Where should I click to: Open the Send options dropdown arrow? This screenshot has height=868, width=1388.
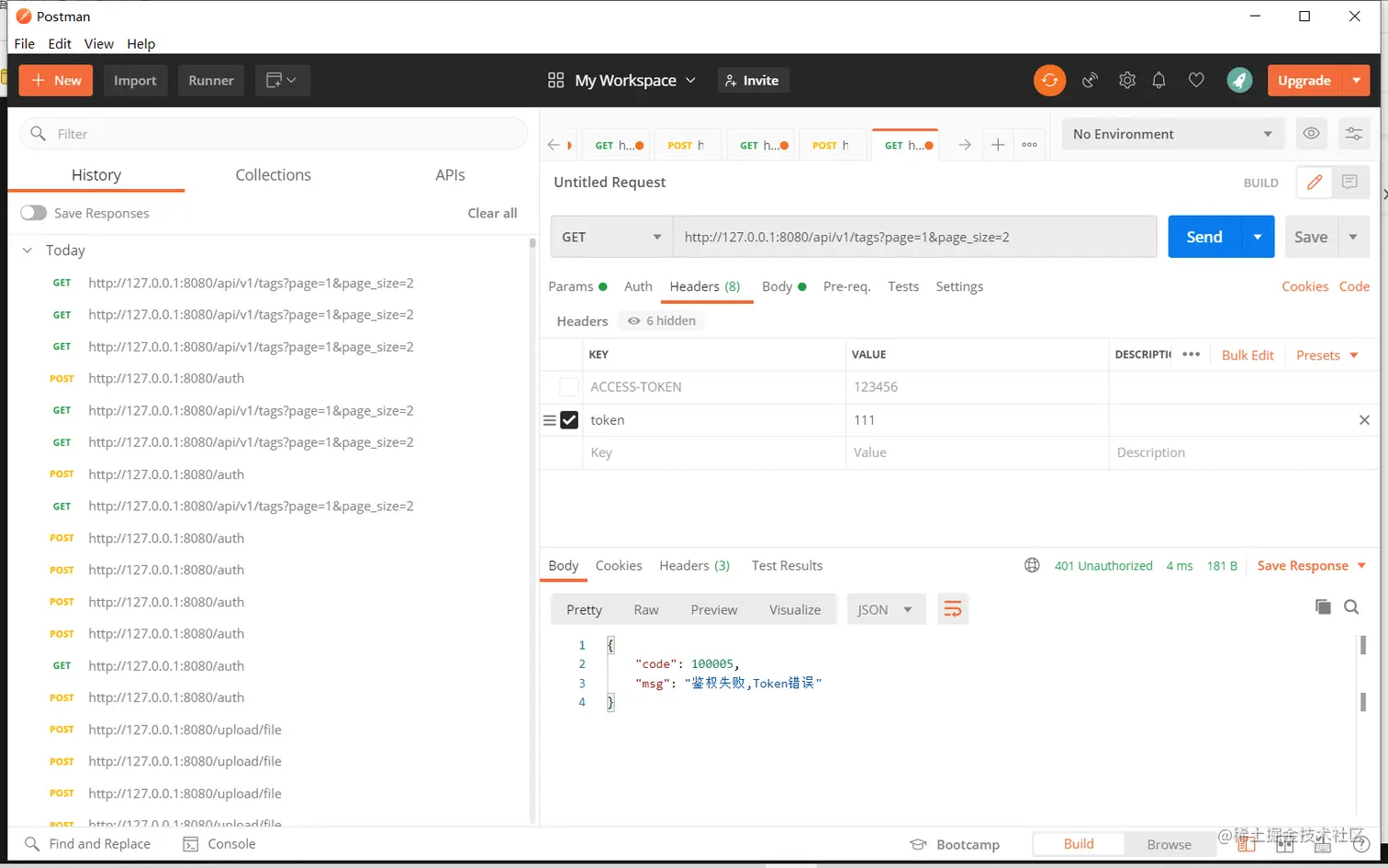[1258, 237]
